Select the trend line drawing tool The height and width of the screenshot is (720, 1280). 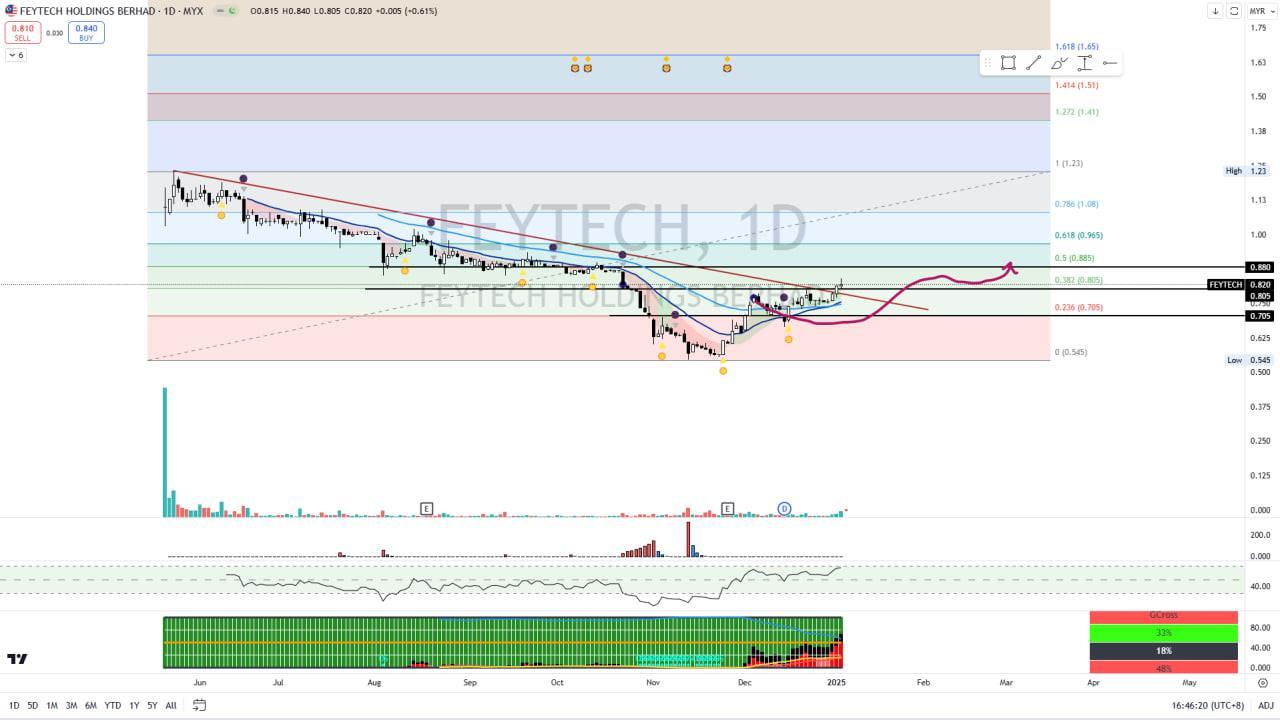coord(1033,63)
